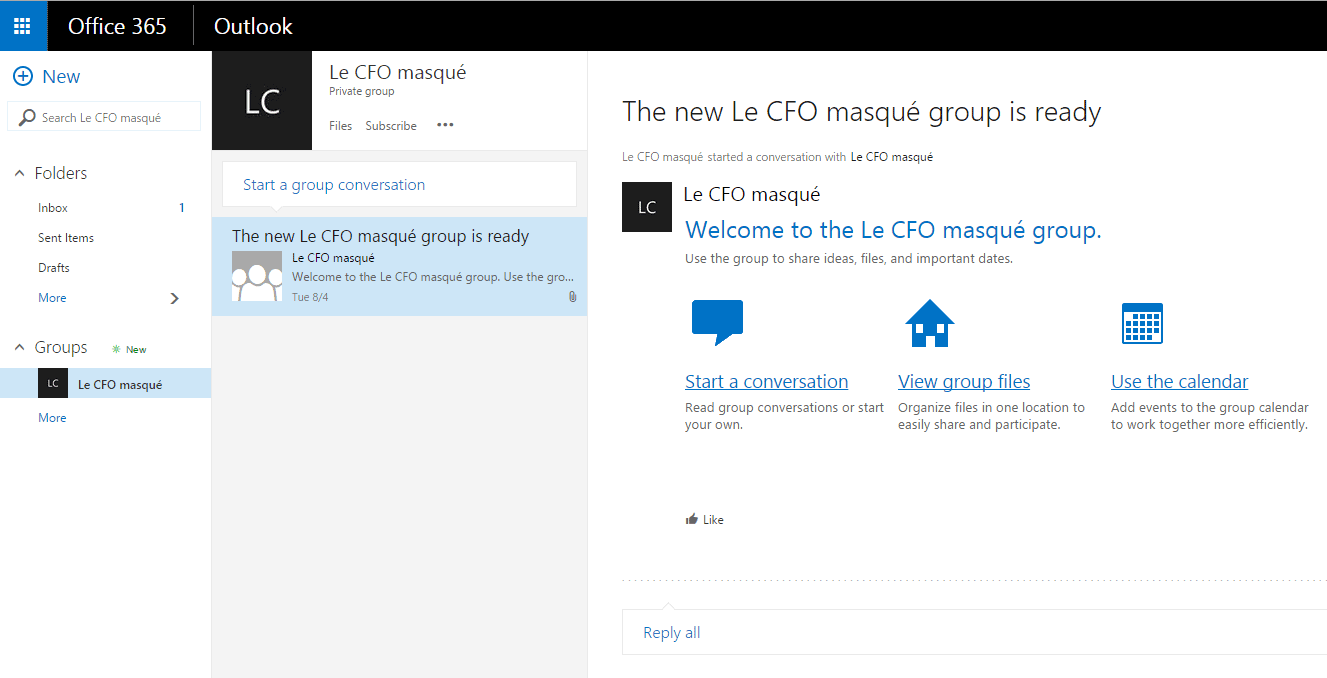Open the three-dot more actions menu
The image size is (1327, 678).
pyautogui.click(x=445, y=126)
